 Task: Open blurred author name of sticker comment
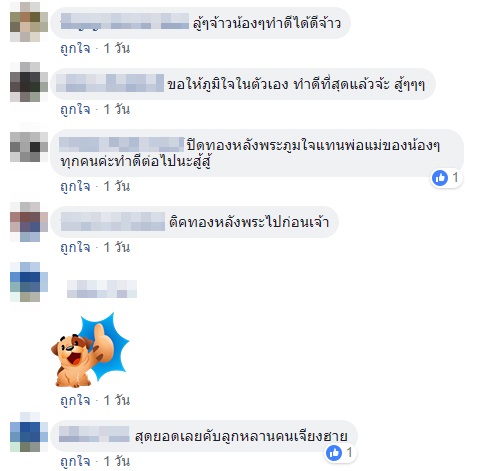(x=102, y=289)
